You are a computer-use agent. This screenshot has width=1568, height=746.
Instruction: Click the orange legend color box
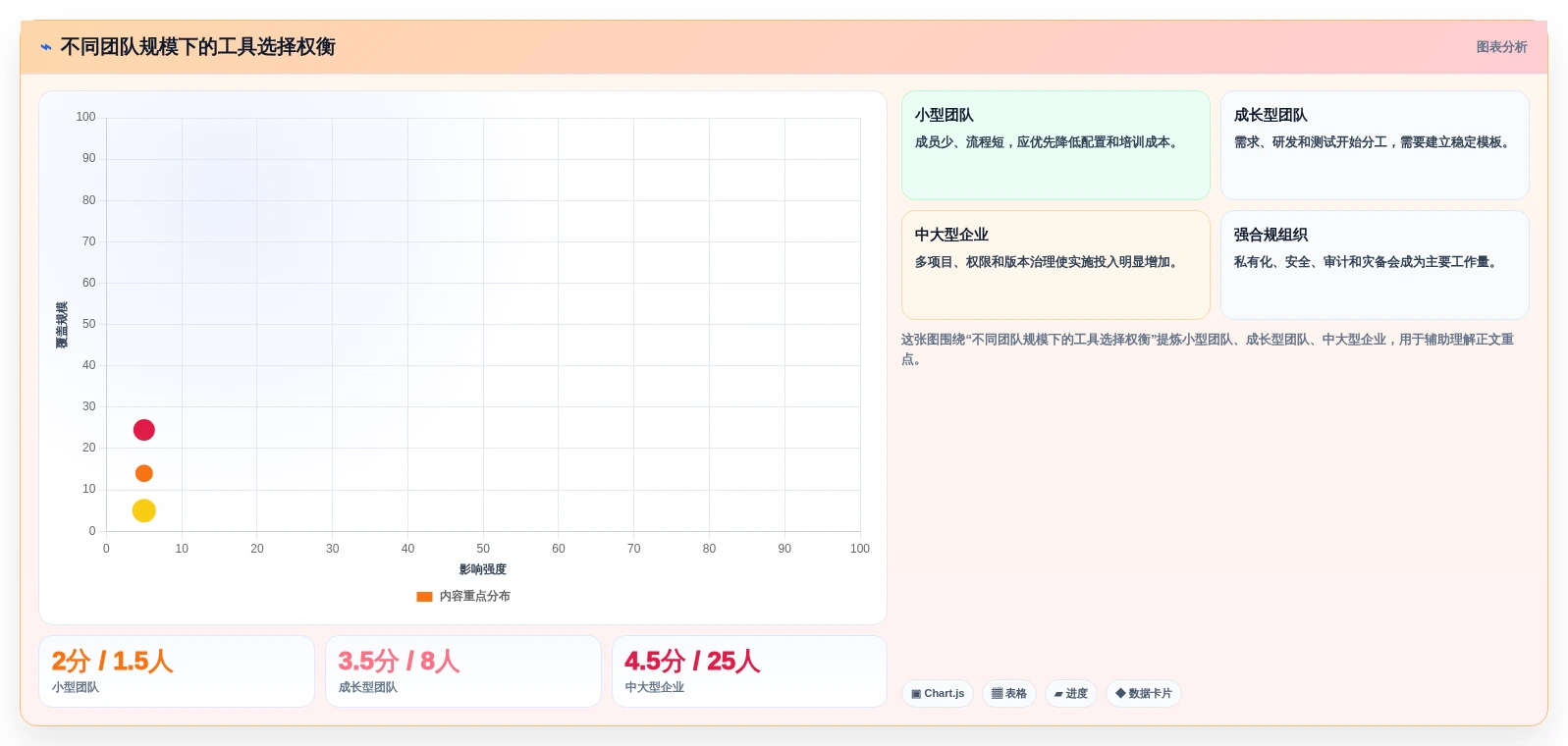(424, 597)
